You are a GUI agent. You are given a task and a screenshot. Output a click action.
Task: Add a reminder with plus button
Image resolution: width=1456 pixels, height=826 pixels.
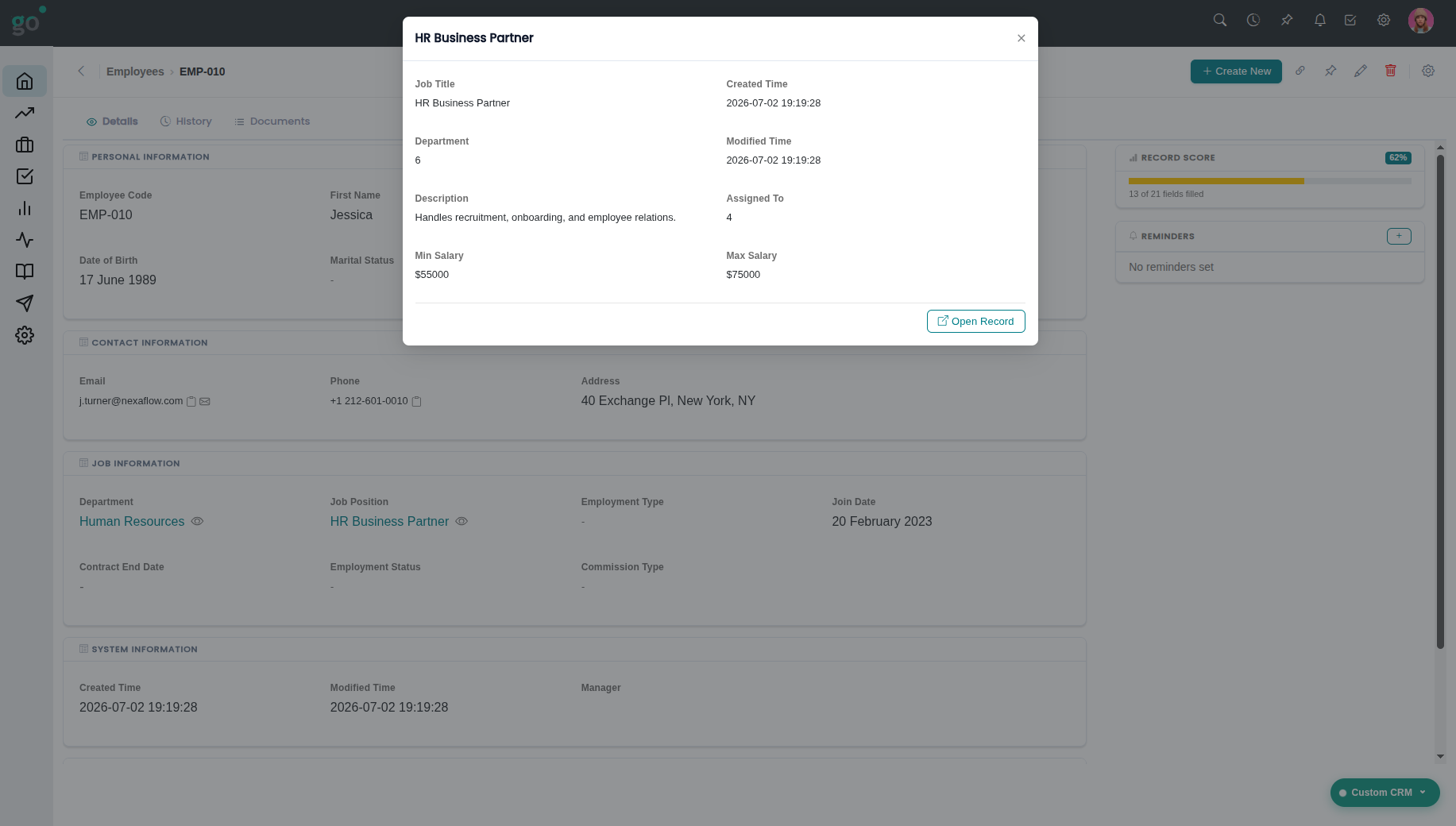[1399, 236]
